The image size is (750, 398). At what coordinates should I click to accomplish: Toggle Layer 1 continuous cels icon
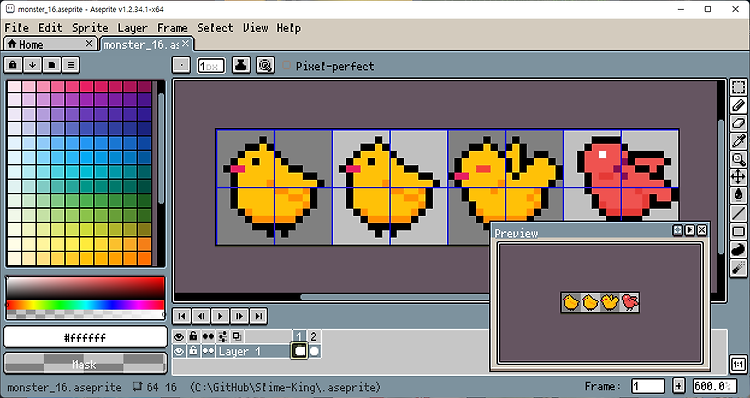coord(208,351)
